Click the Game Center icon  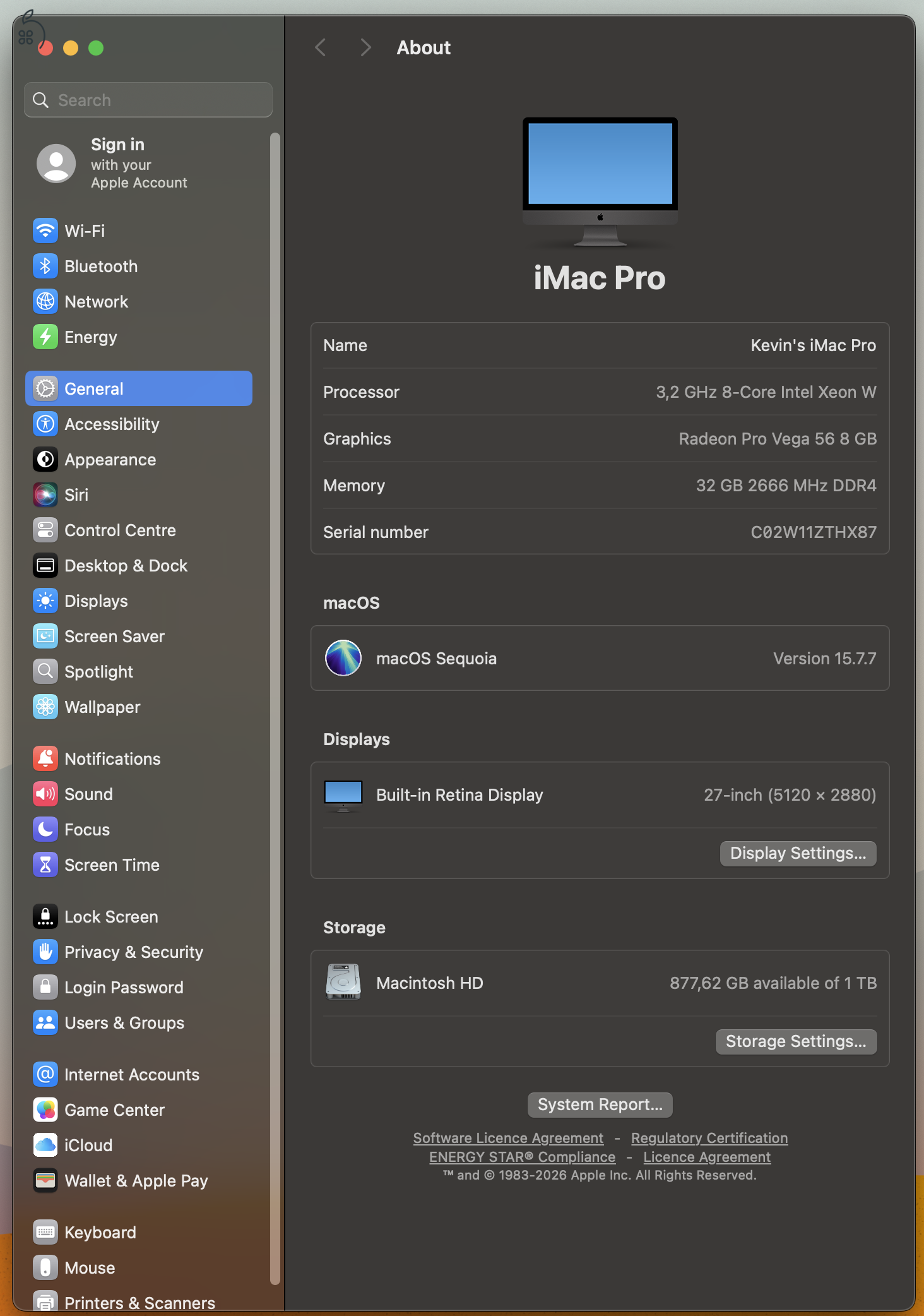[45, 1110]
